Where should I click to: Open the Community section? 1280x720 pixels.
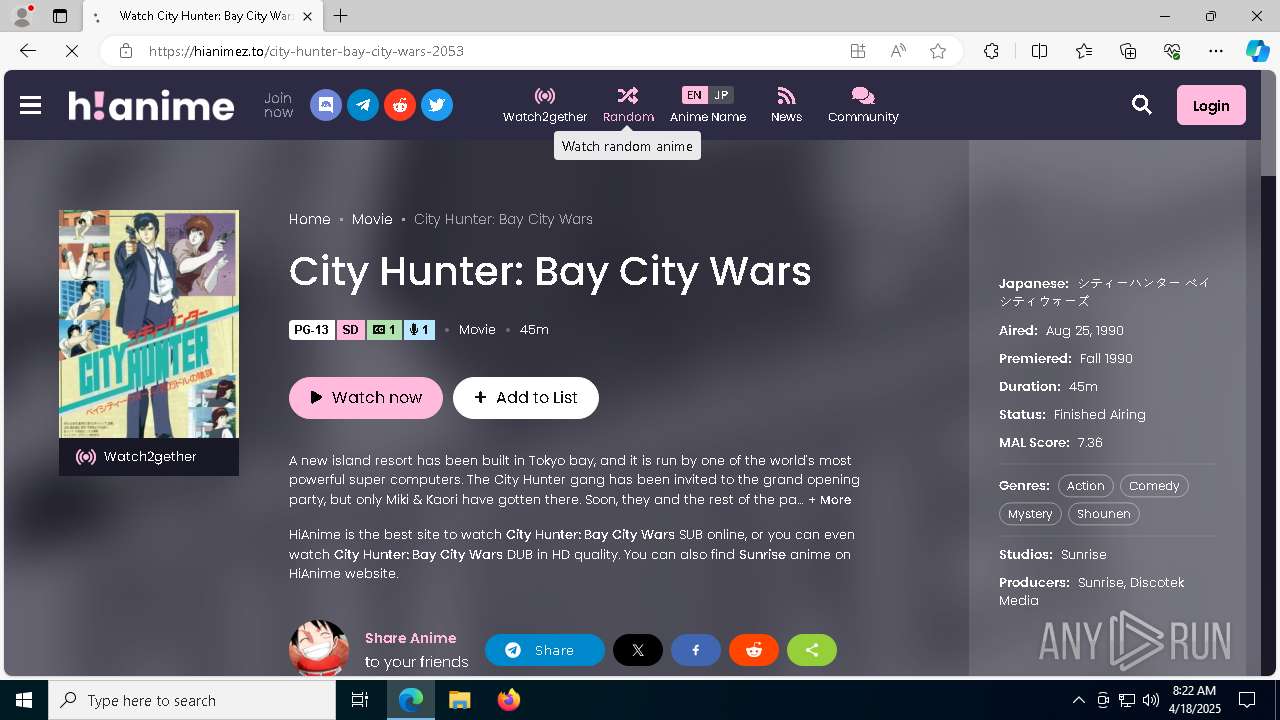(x=863, y=105)
